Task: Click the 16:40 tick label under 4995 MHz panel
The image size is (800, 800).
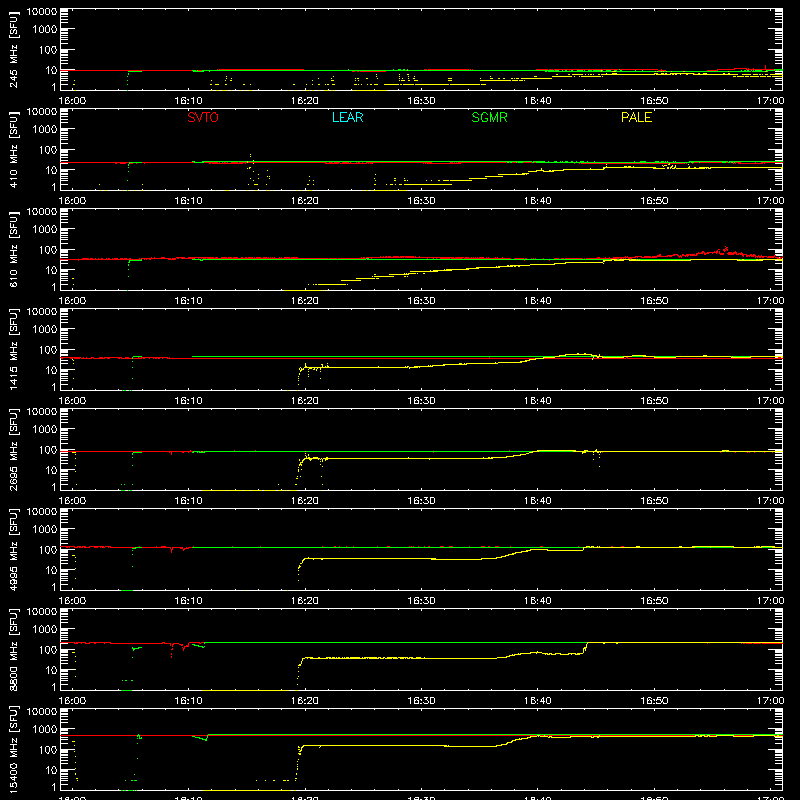Action: [537, 601]
